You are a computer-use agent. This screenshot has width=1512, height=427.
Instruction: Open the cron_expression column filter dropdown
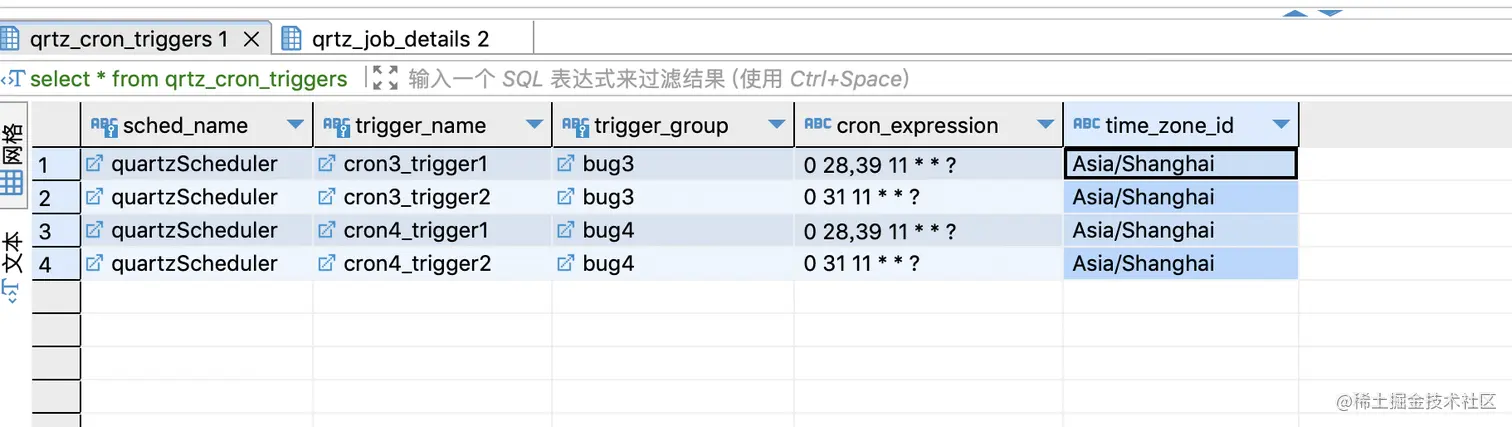click(1046, 125)
